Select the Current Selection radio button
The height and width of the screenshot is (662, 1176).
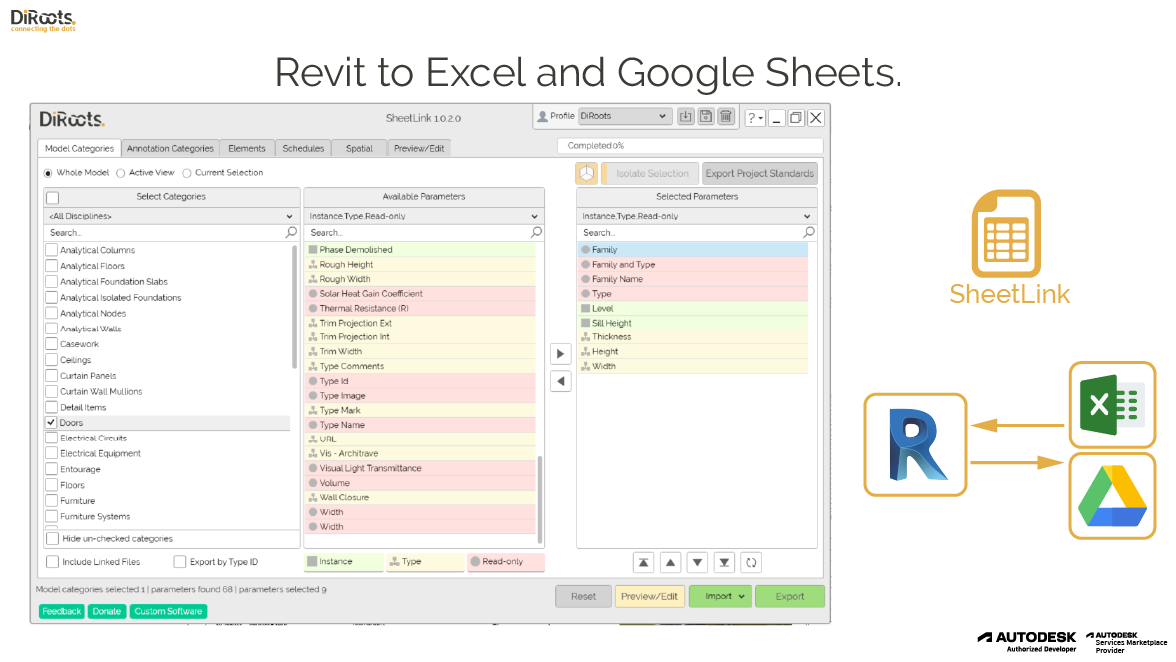pyautogui.click(x=187, y=173)
